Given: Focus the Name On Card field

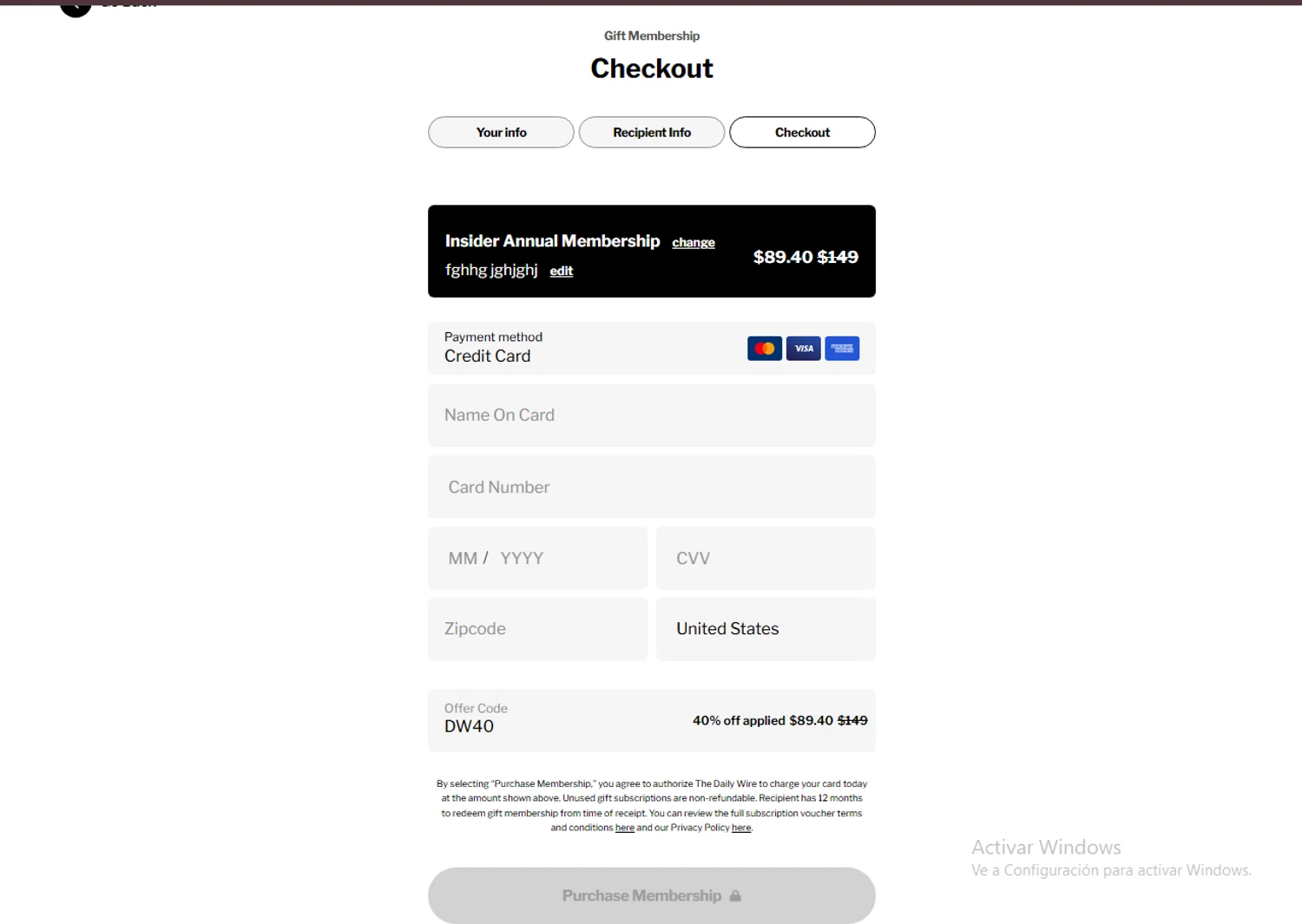Looking at the screenshot, I should pos(651,416).
